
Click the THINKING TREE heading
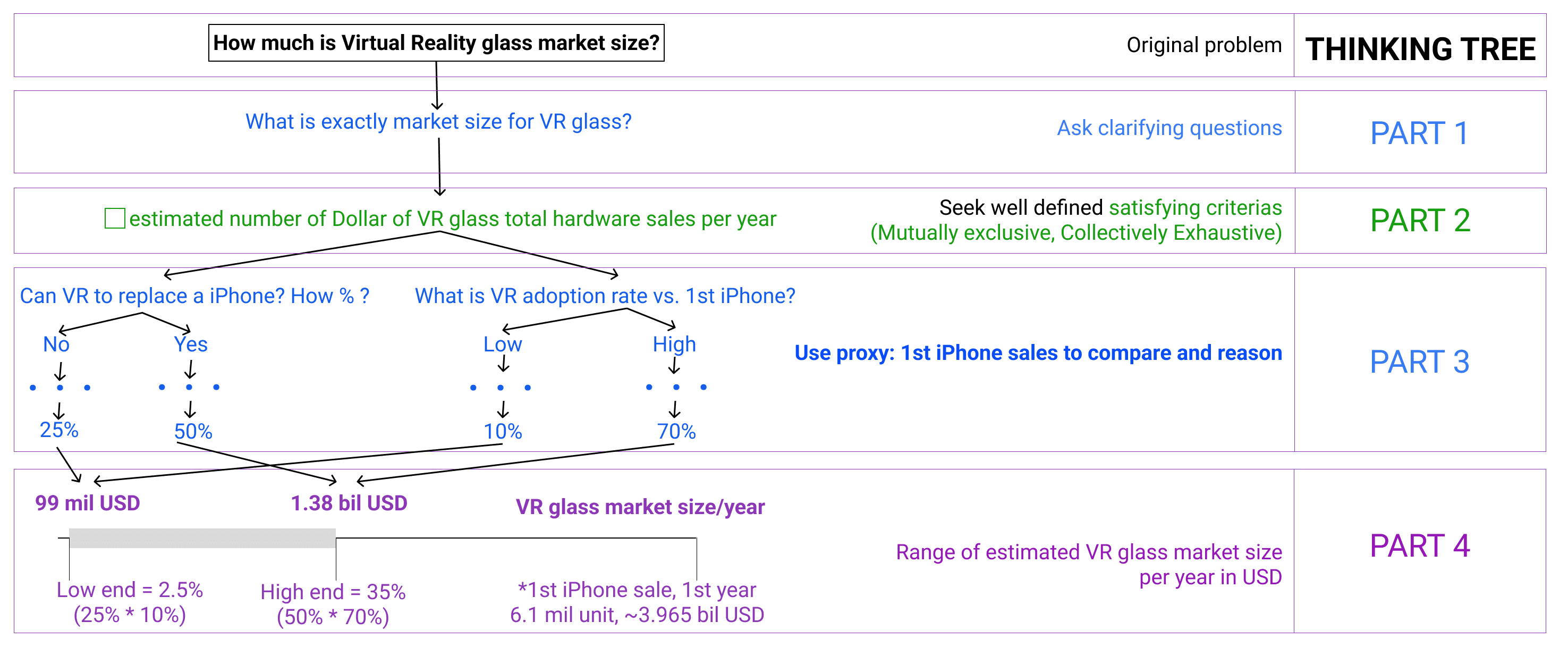coord(1420,49)
